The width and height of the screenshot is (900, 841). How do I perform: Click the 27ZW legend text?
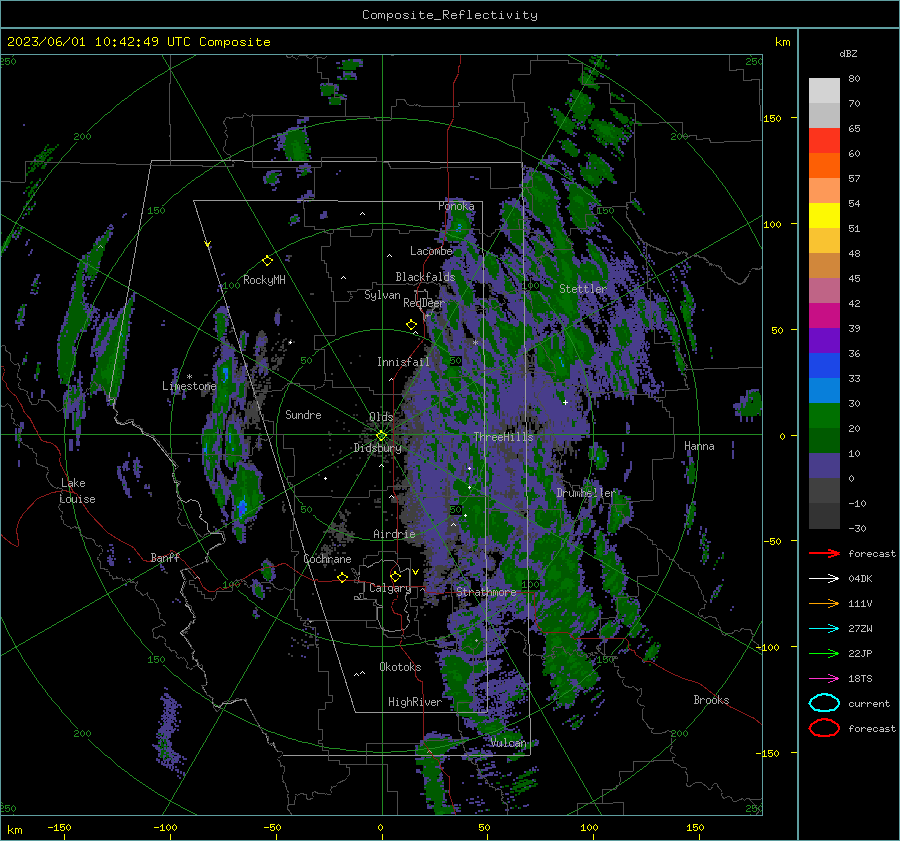tap(860, 629)
